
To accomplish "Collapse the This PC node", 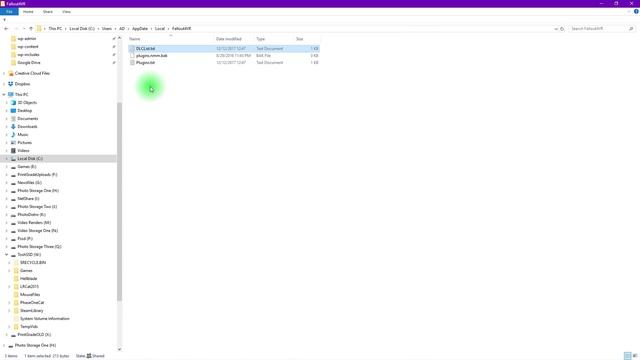I will pos(4,95).
